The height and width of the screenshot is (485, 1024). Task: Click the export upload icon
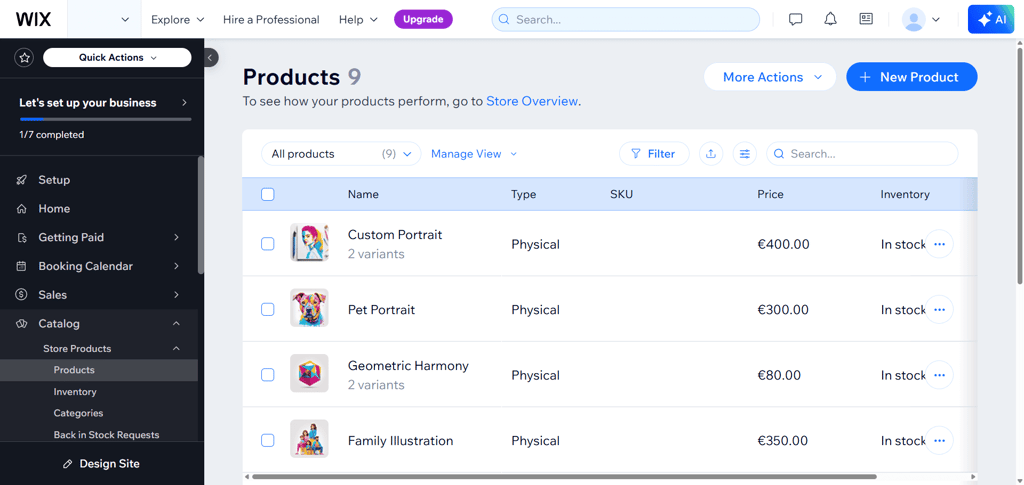coord(711,154)
